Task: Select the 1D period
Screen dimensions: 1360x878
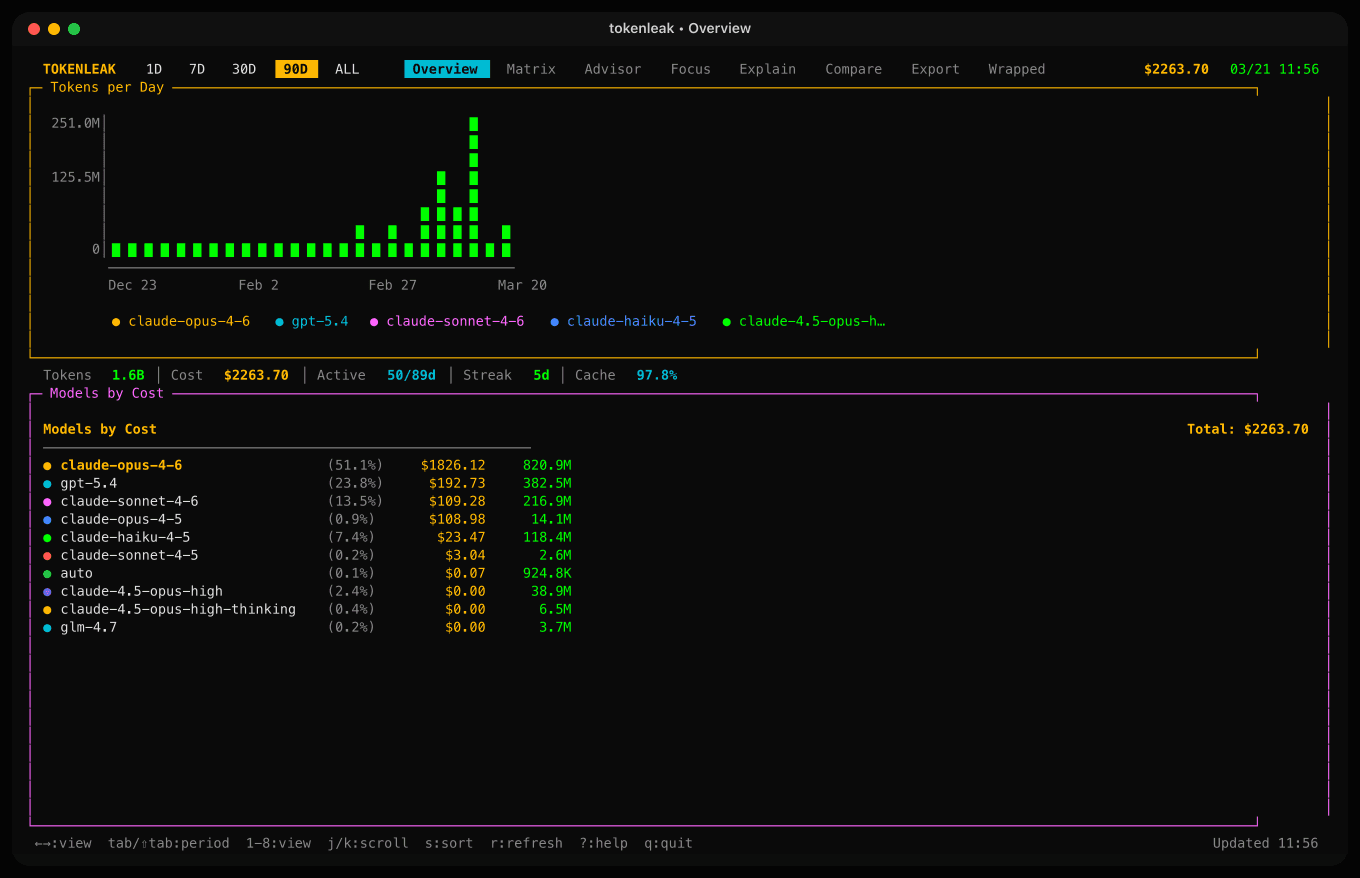Action: point(154,69)
